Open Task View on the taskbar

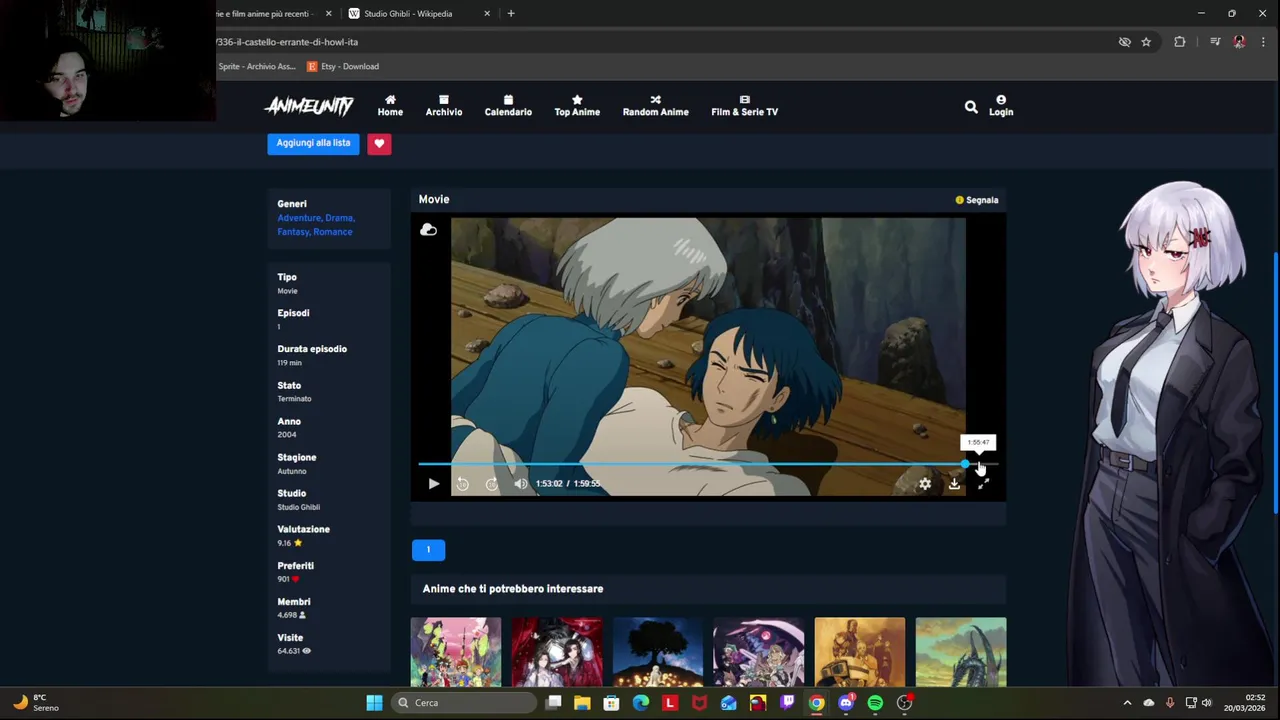point(553,703)
